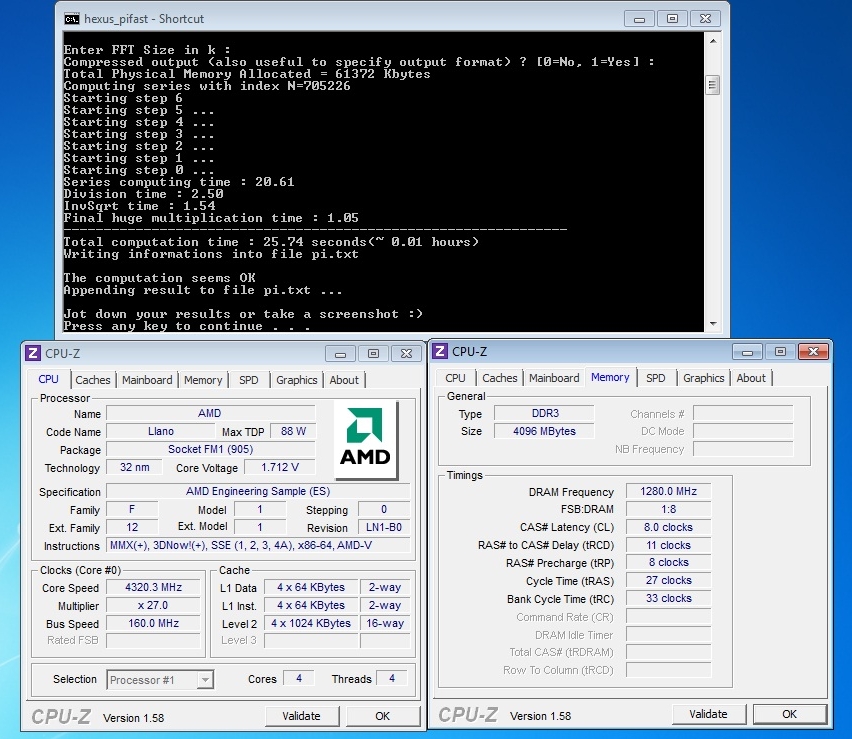Click the Total computation time line in console
Image resolution: width=852 pixels, height=739 pixels.
pyautogui.click(x=271, y=242)
